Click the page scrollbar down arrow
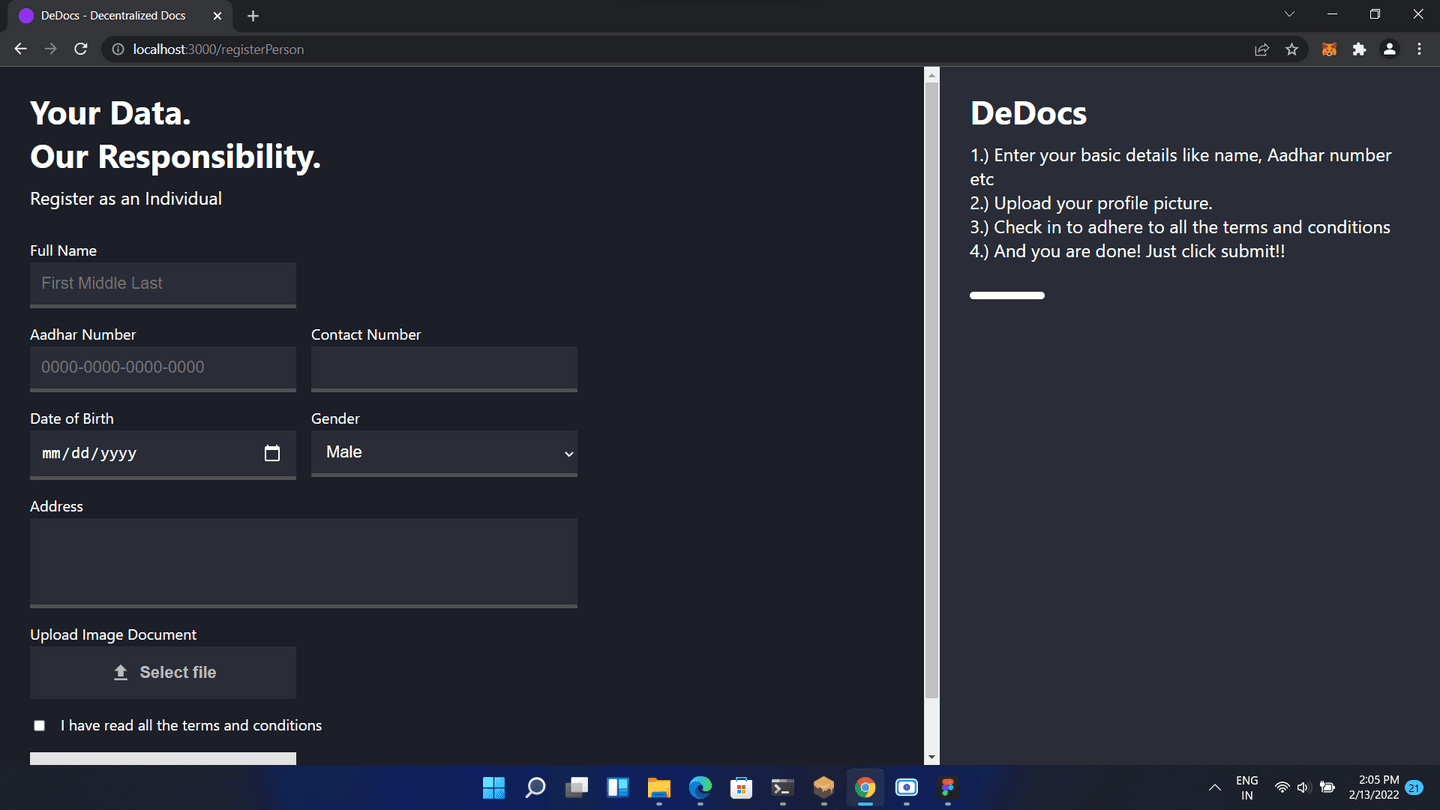 tap(932, 758)
